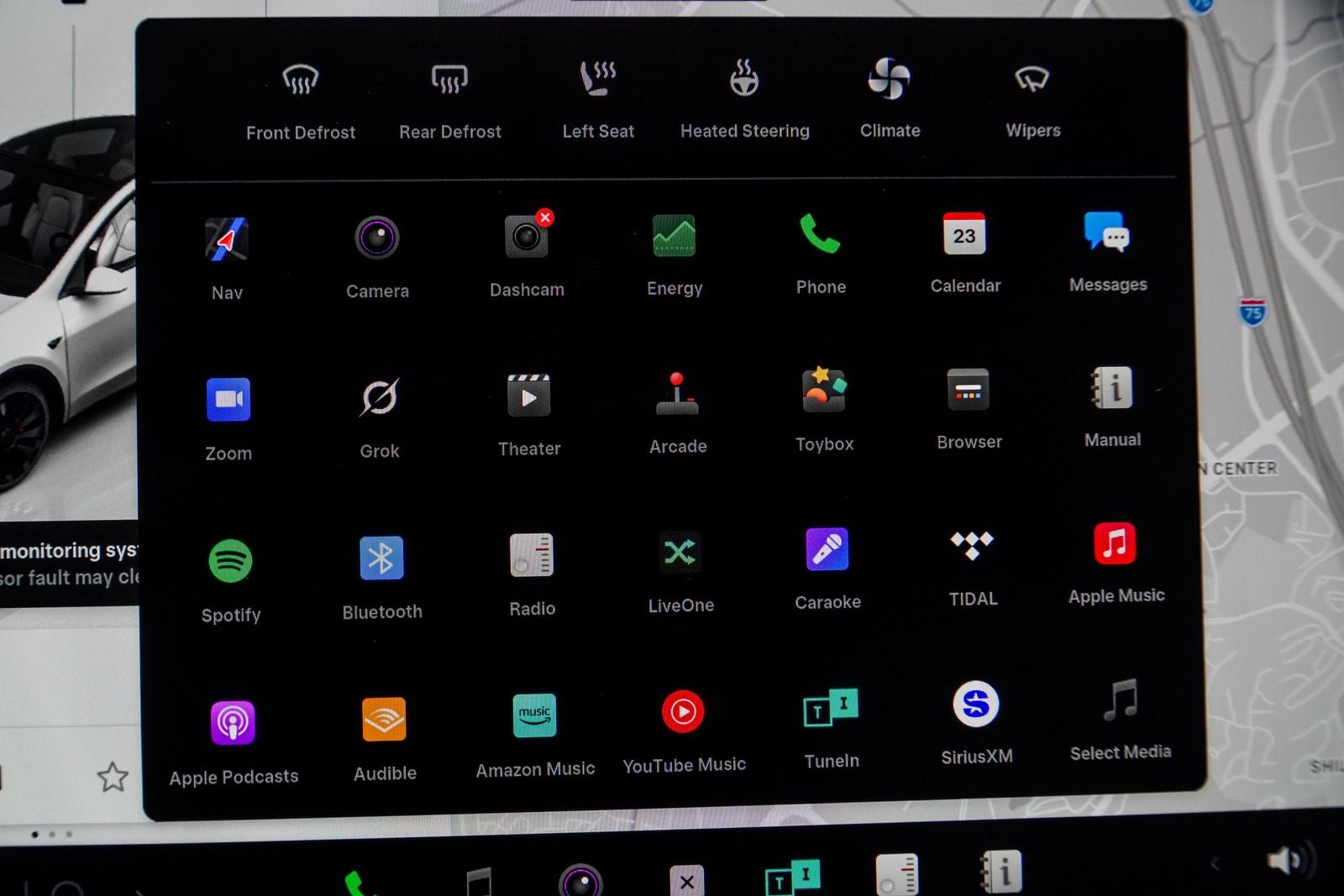Open the Phone app in the grid
Screen dimensions: 1344x896
tap(820, 233)
